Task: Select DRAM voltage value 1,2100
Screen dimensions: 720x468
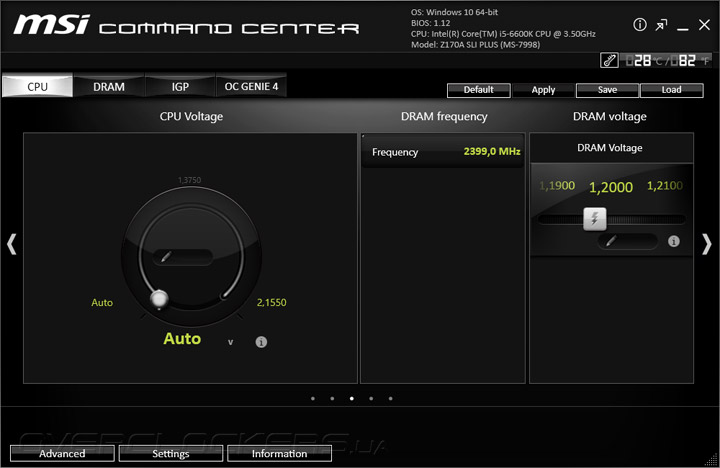Action: point(664,186)
